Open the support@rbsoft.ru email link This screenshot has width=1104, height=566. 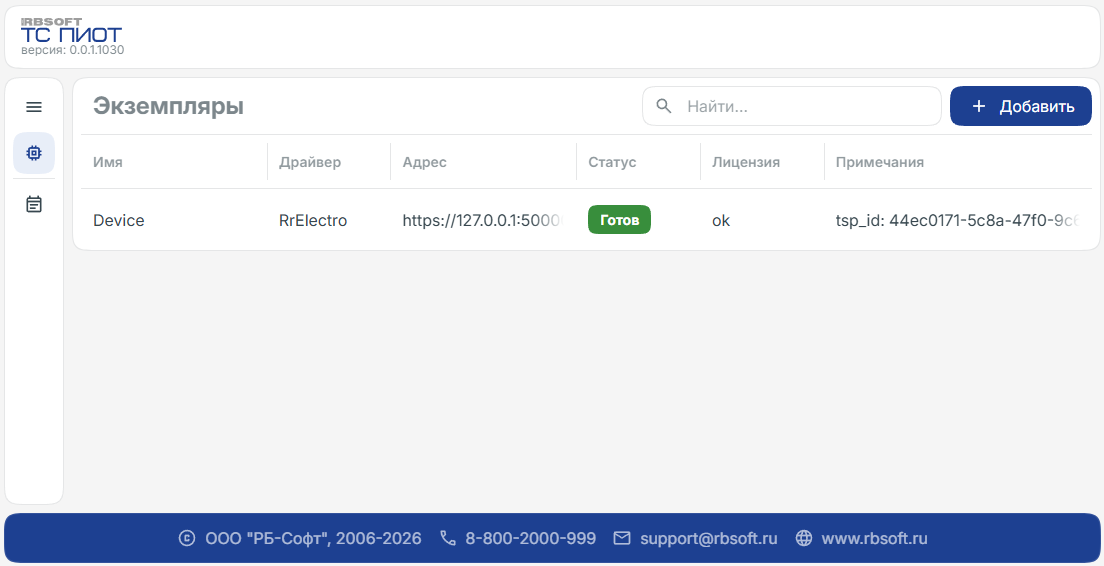click(708, 539)
